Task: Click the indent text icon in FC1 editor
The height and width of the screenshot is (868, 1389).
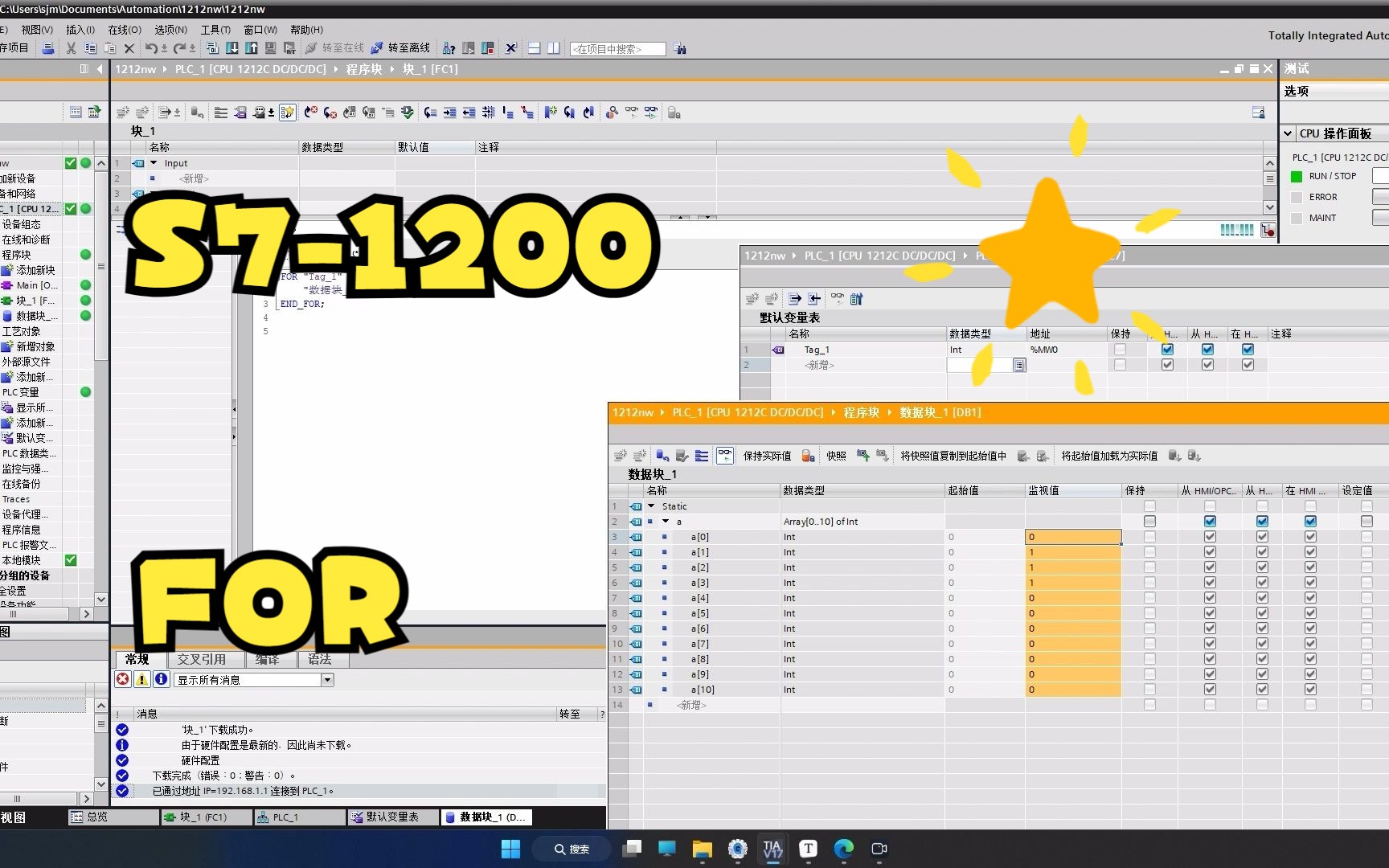Action: [x=449, y=113]
